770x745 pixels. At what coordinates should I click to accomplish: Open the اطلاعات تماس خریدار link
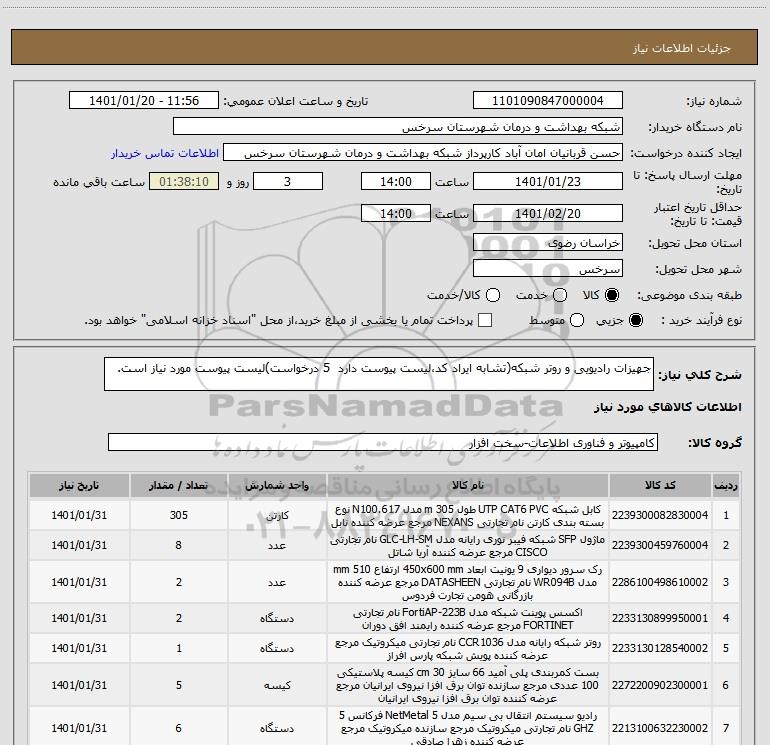click(165, 153)
